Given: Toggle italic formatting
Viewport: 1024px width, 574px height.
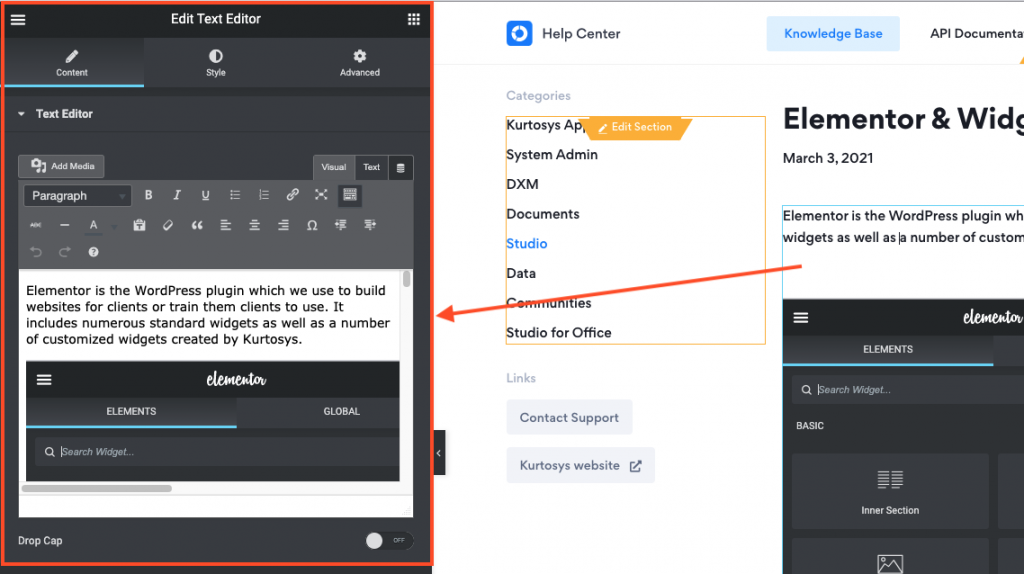Looking at the screenshot, I should [176, 195].
